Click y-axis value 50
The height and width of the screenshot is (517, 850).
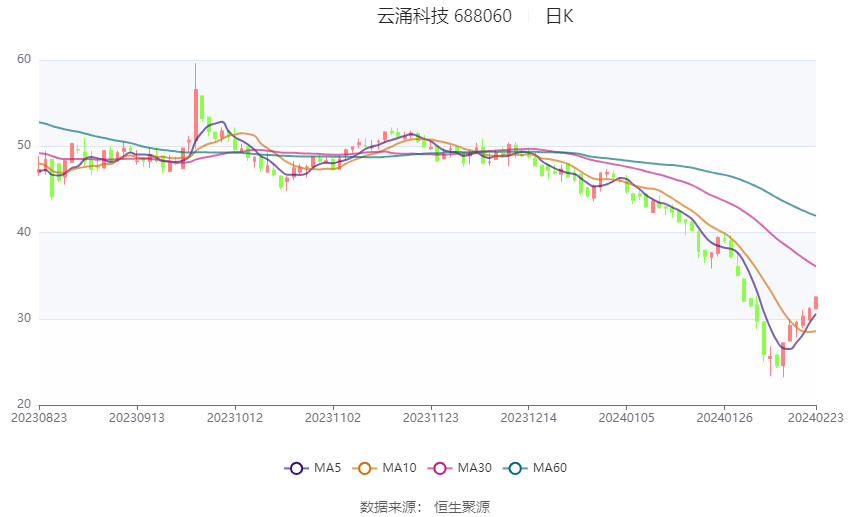(24, 145)
